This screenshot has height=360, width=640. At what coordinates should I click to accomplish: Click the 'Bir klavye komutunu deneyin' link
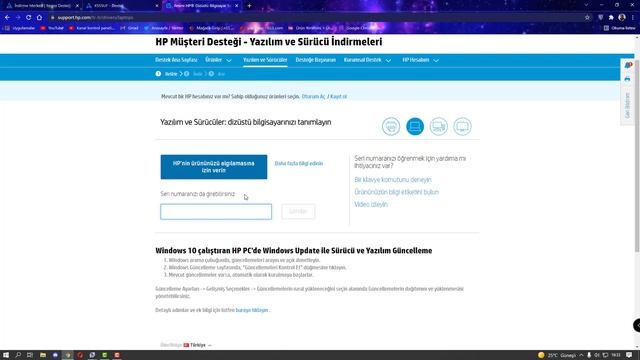(x=393, y=180)
